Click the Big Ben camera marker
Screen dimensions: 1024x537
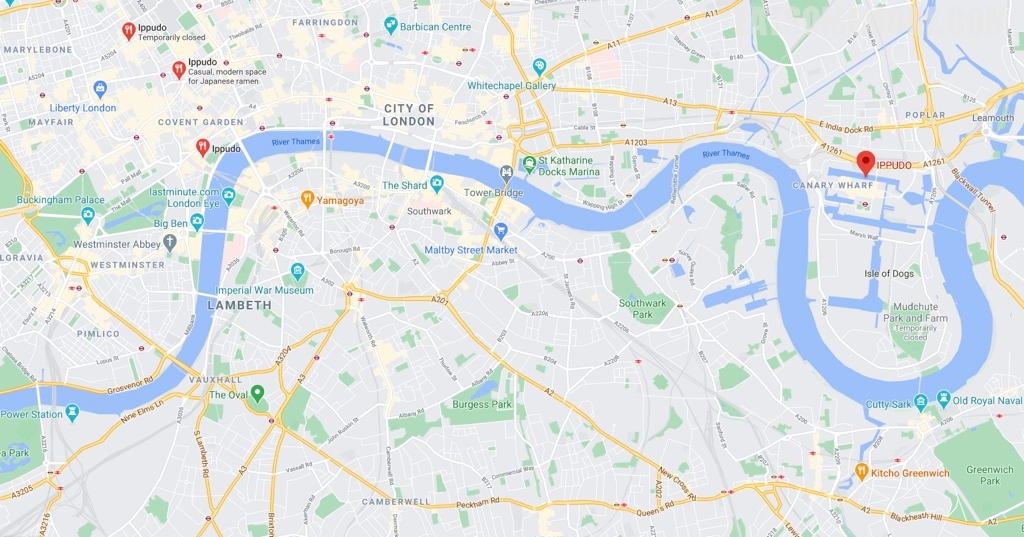(197, 222)
